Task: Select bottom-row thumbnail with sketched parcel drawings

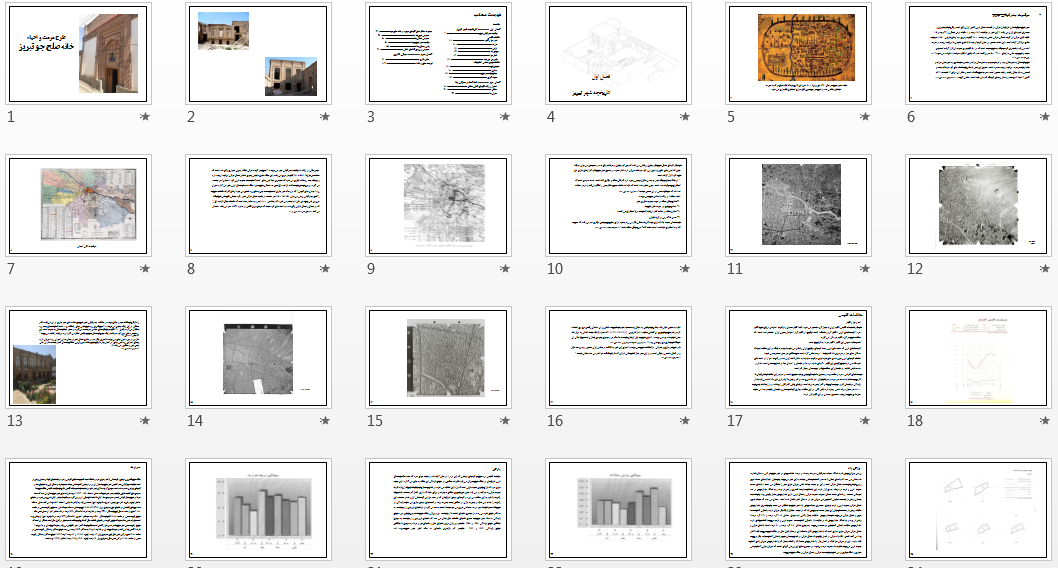Action: point(978,509)
